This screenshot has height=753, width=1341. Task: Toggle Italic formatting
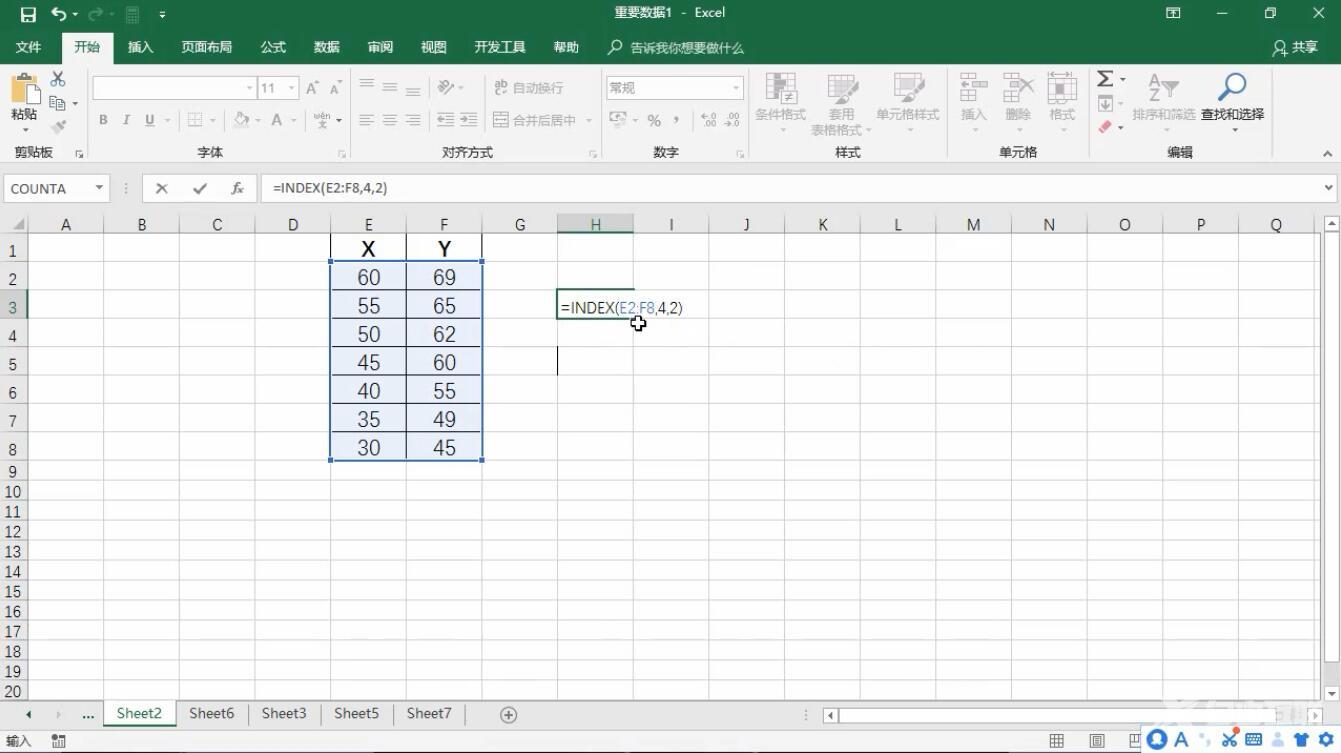coord(126,120)
